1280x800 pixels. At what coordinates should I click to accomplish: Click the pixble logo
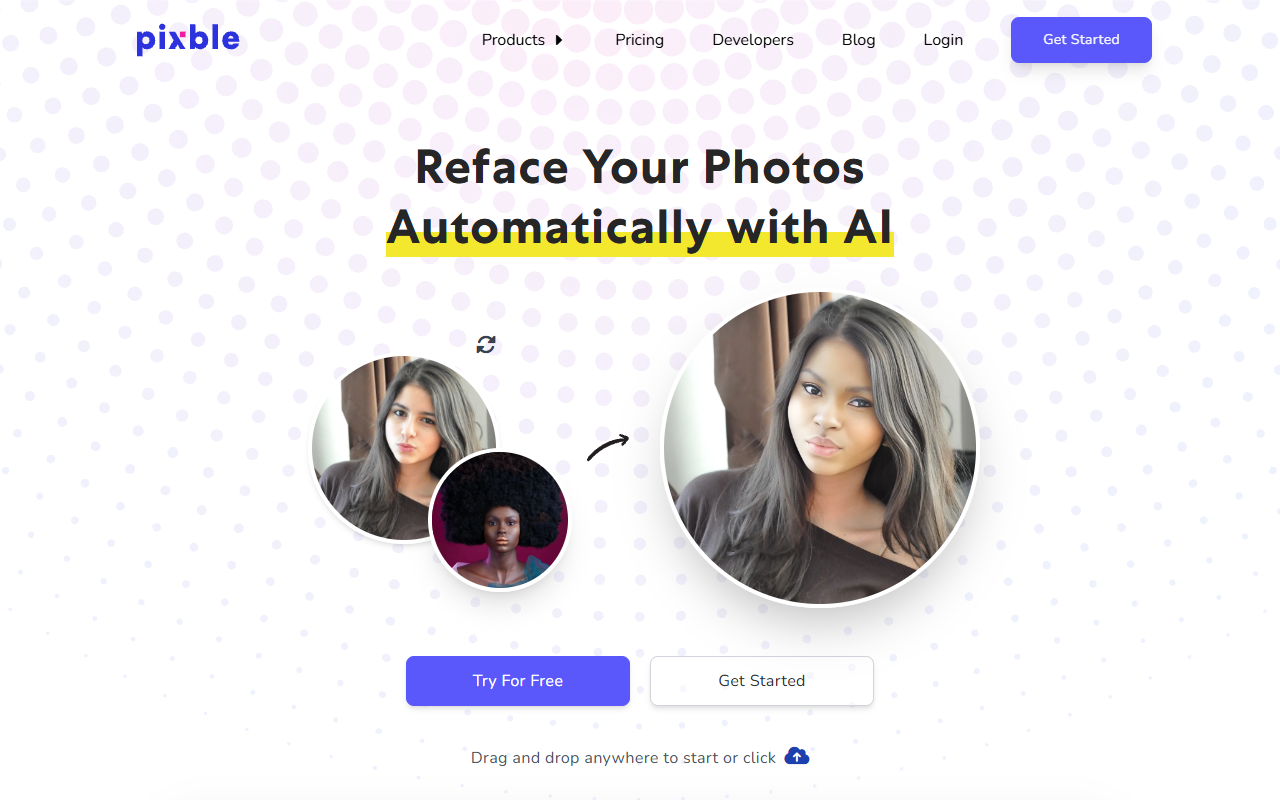[188, 40]
